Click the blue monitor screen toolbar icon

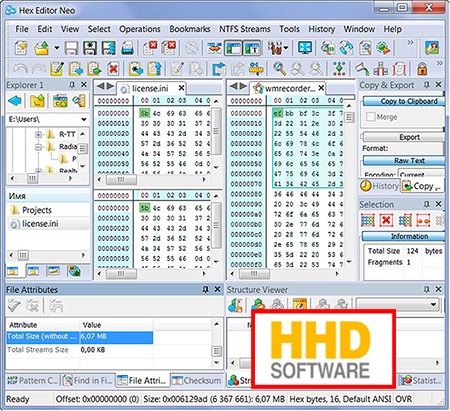click(x=305, y=48)
